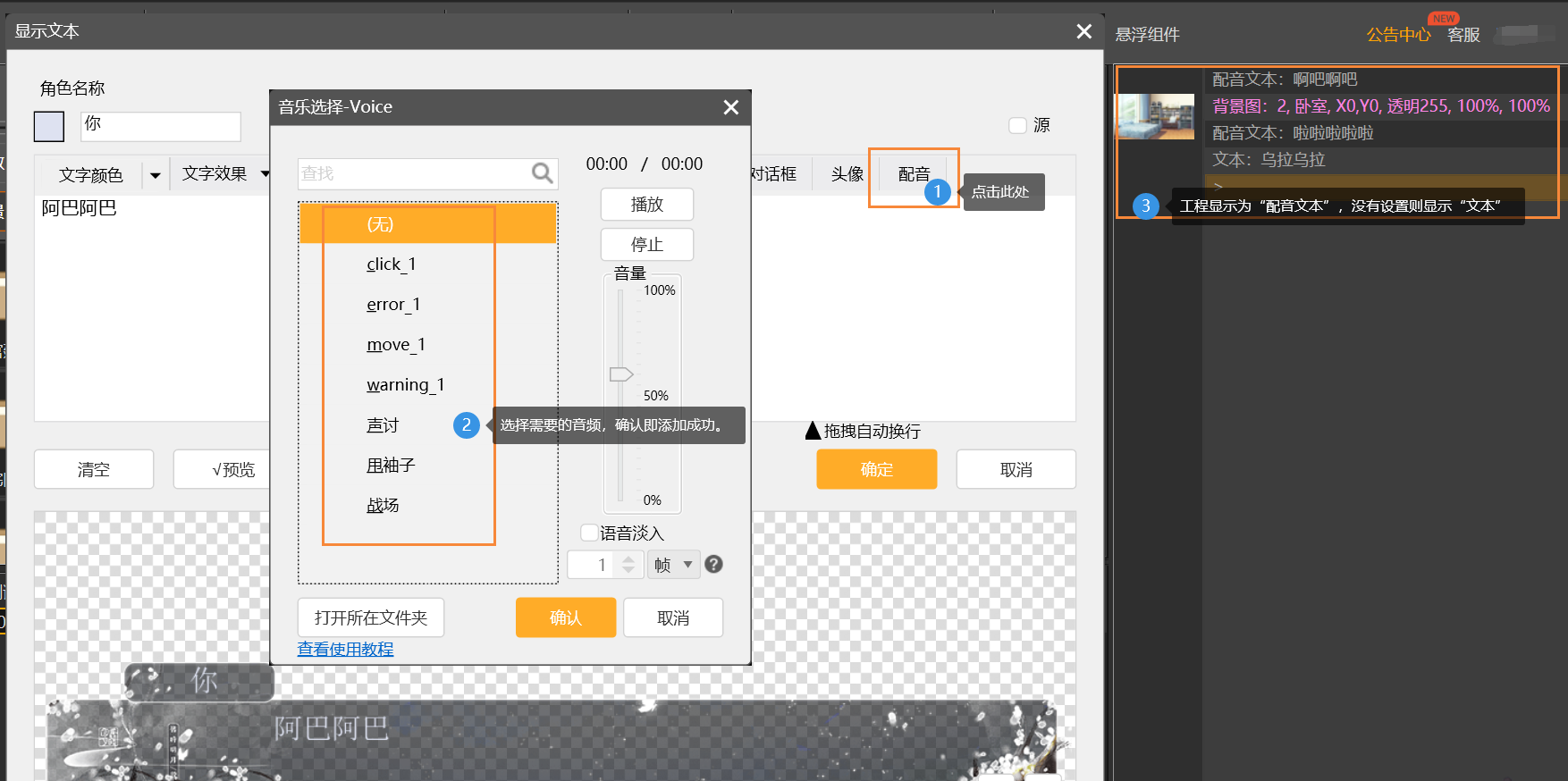Click the search magnifier icon in music dialog

pyautogui.click(x=542, y=173)
